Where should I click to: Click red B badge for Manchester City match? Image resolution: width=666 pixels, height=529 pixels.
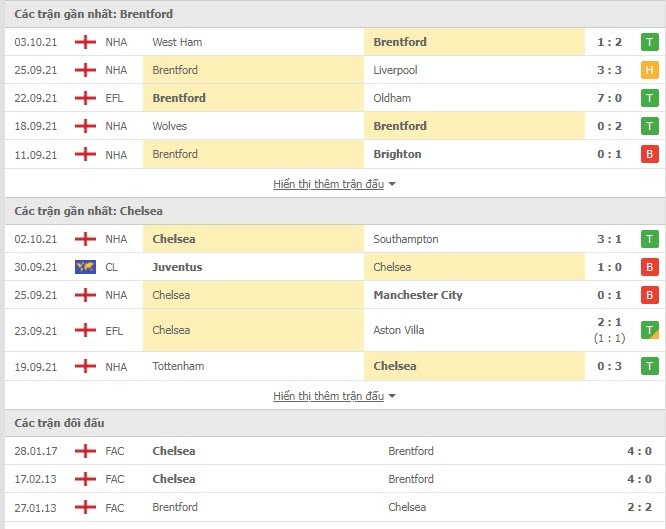(x=649, y=295)
